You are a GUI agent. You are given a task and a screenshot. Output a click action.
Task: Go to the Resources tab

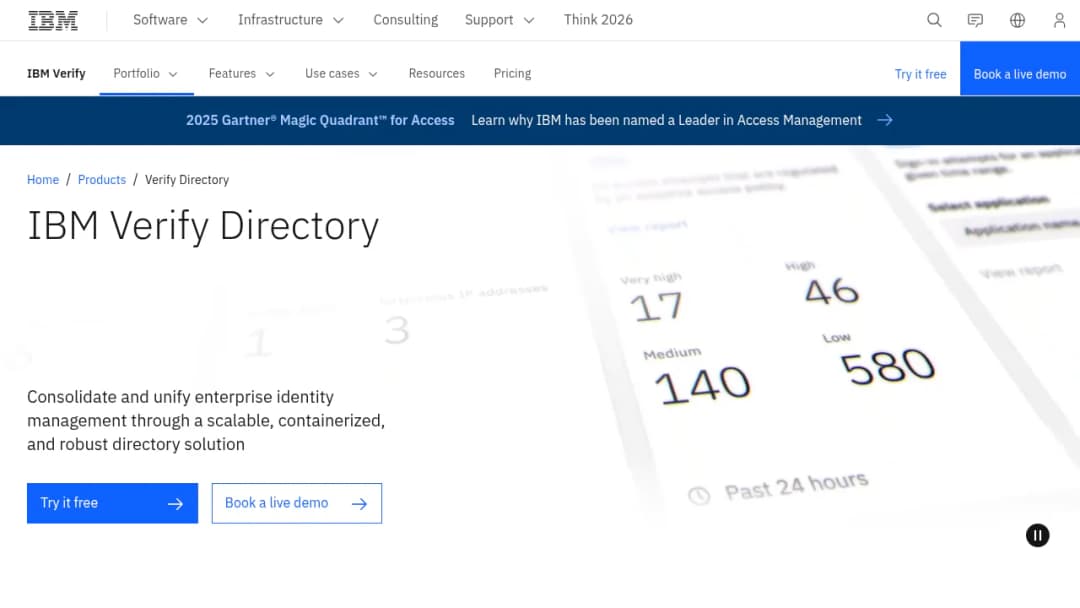coord(437,74)
